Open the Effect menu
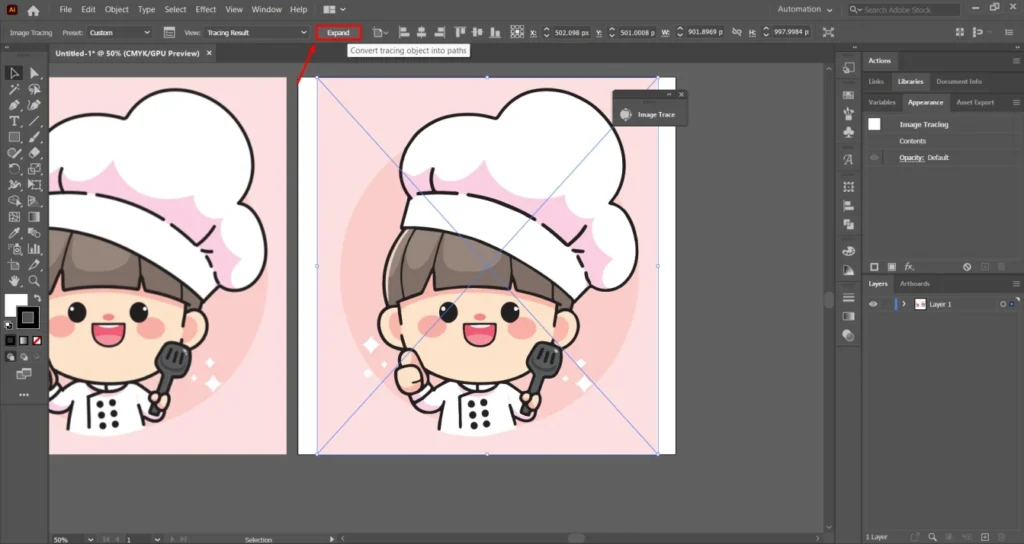Screen dimensions: 1024x544 point(206,10)
